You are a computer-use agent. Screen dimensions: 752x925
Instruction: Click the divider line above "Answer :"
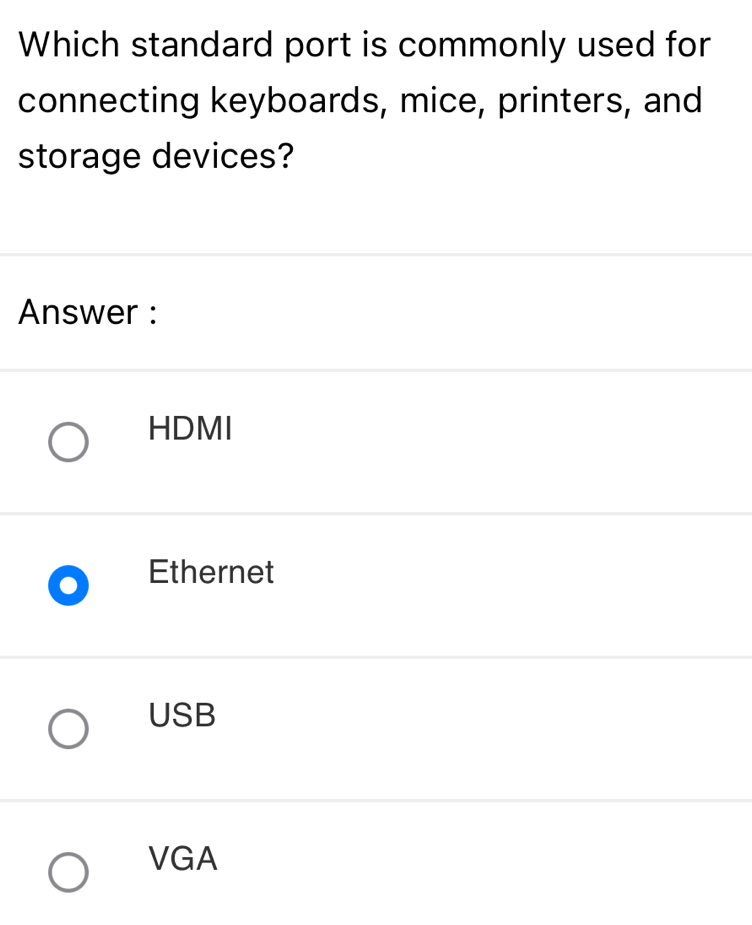click(376, 255)
